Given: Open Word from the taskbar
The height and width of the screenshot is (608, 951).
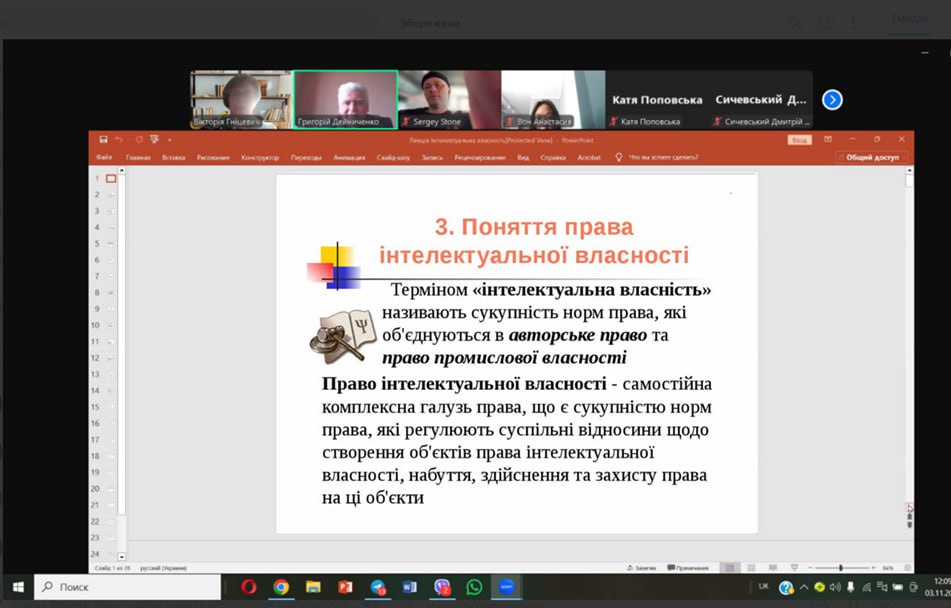Looking at the screenshot, I should [410, 587].
